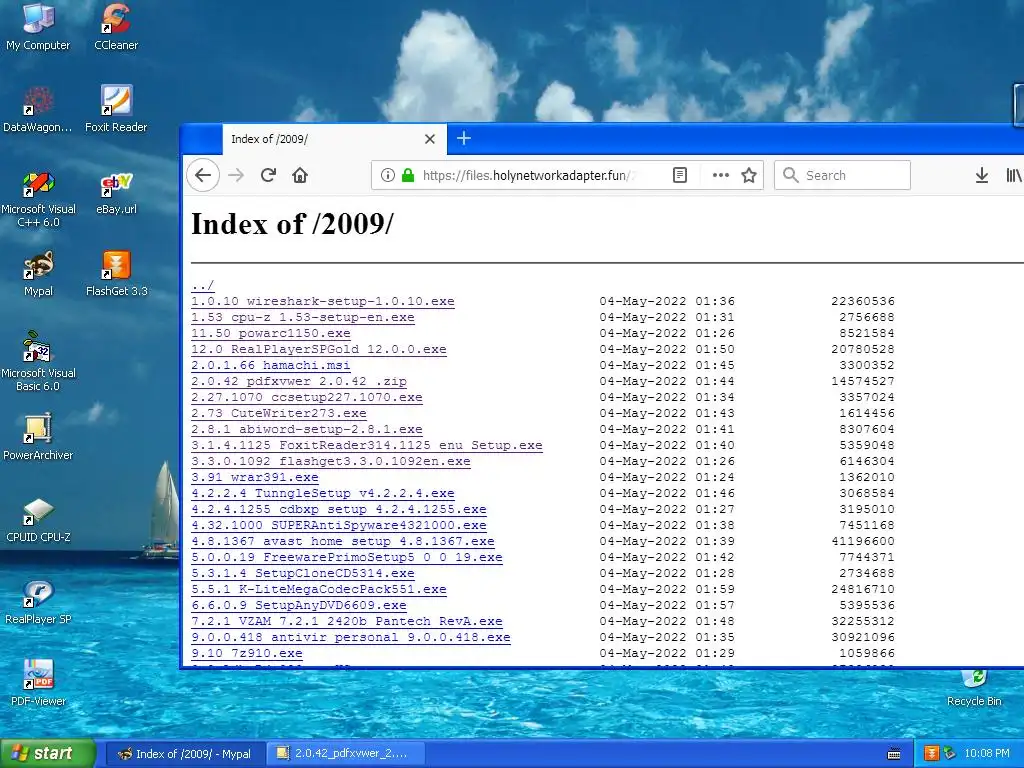This screenshot has height=768, width=1024.
Task: Open PowerArchiver desktop icon
Action: pyautogui.click(x=38, y=438)
